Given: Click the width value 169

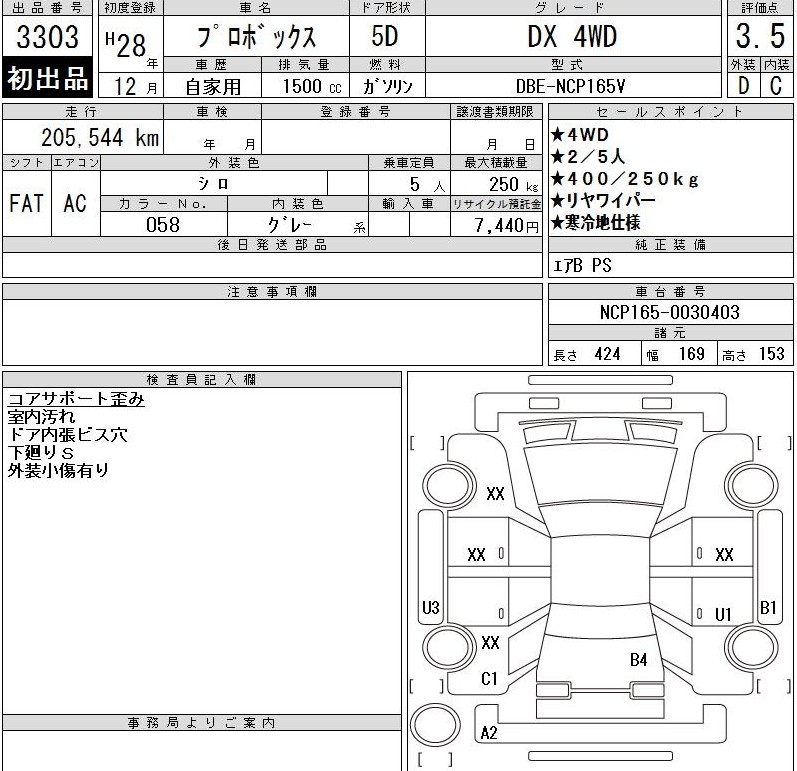Looking at the screenshot, I should pos(692,354).
